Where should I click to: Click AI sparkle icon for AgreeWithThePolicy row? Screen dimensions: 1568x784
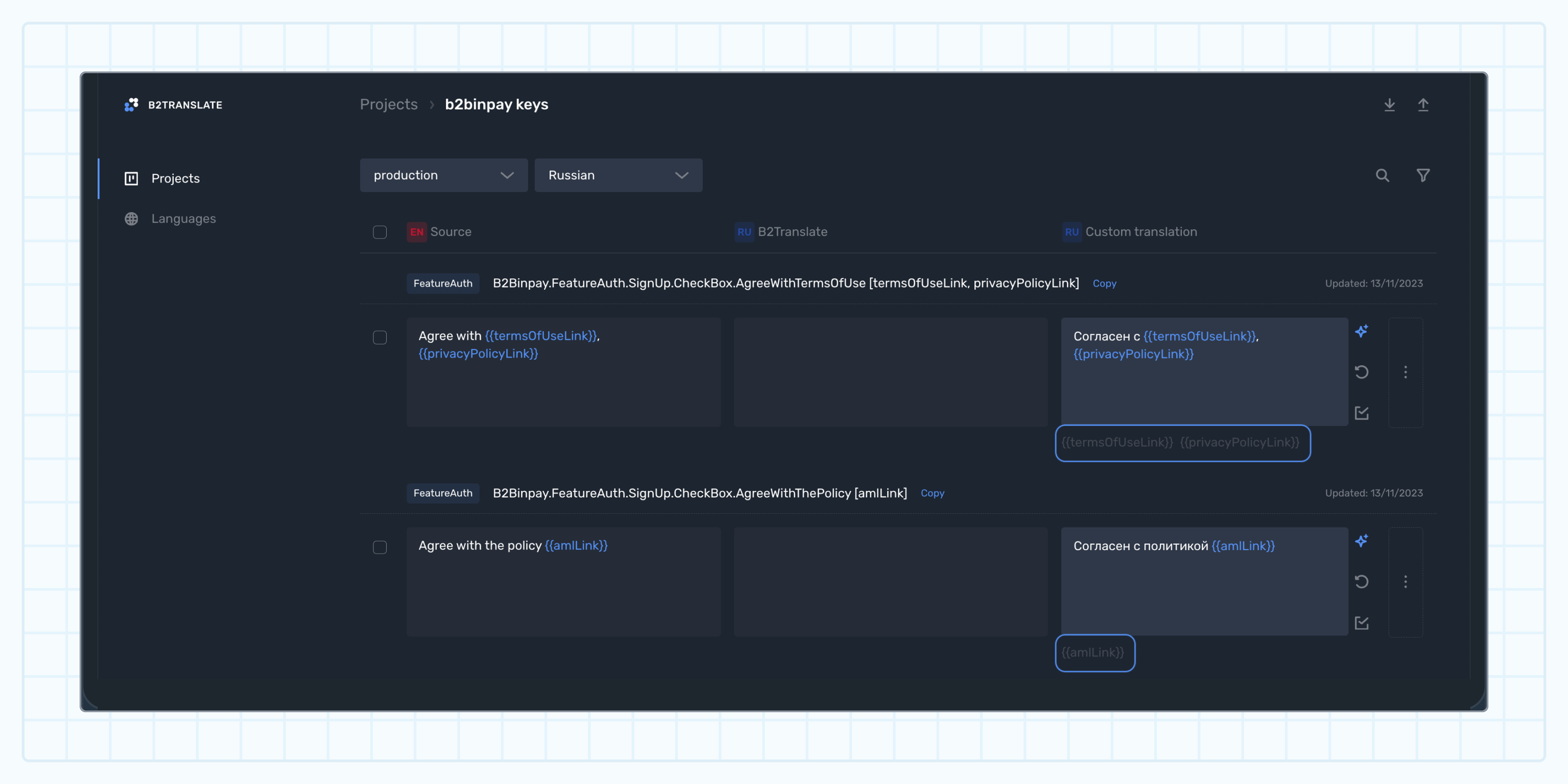pos(1362,540)
